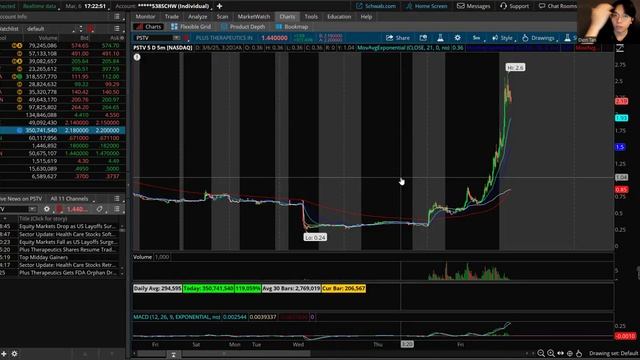The image size is (640, 360).
Task: Click the detach chart window icon
Action: pos(423,38)
